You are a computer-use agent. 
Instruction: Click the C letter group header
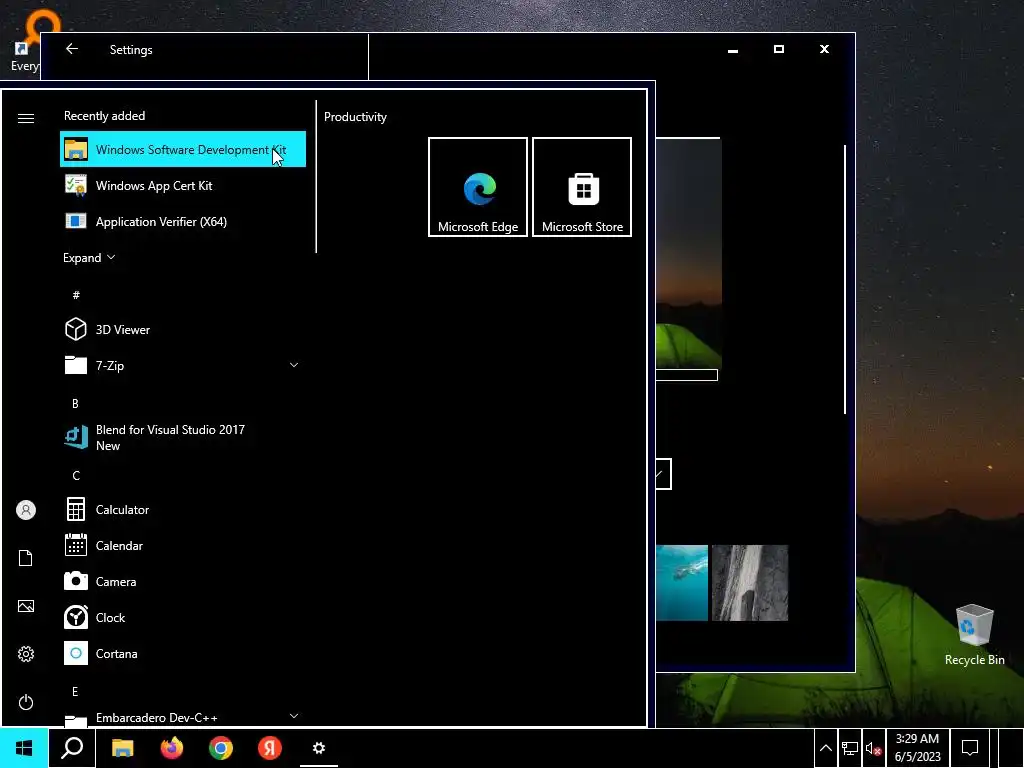point(76,475)
